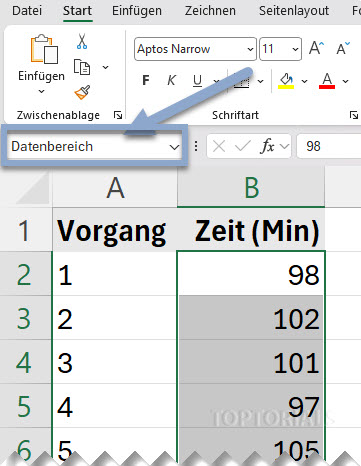Click the fx insert function icon
Viewport: 361px width, 466px height.
[x=268, y=146]
